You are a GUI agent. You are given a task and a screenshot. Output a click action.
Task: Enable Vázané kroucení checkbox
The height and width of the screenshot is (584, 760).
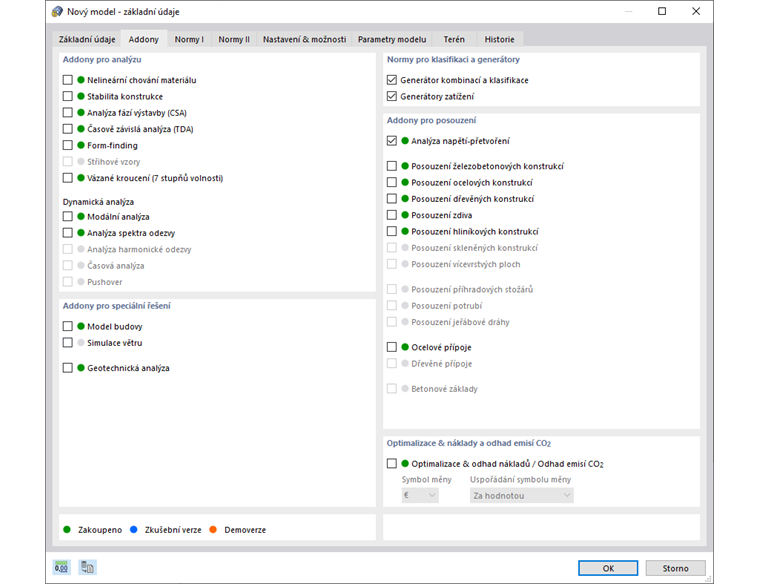click(67, 178)
